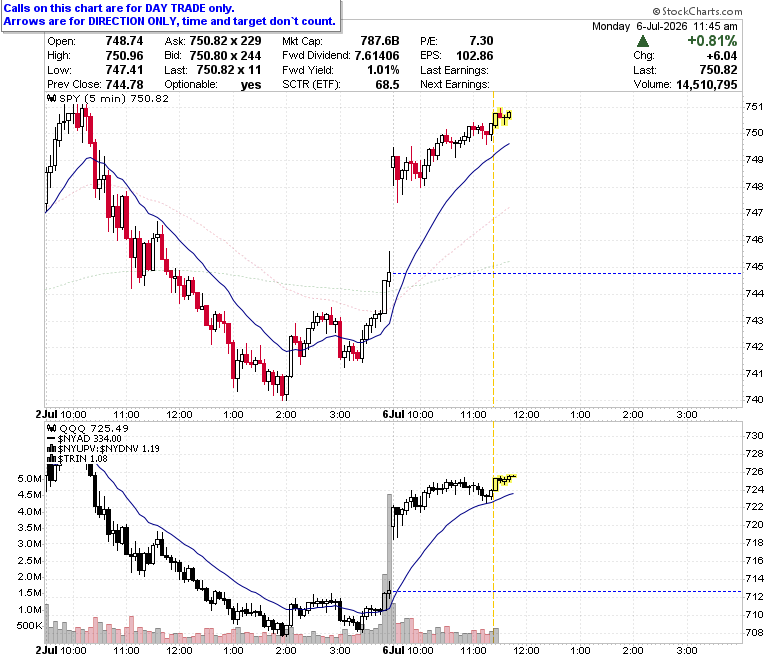Click the Optionable yes value
The width and height of the screenshot is (780, 659).
(x=251, y=85)
